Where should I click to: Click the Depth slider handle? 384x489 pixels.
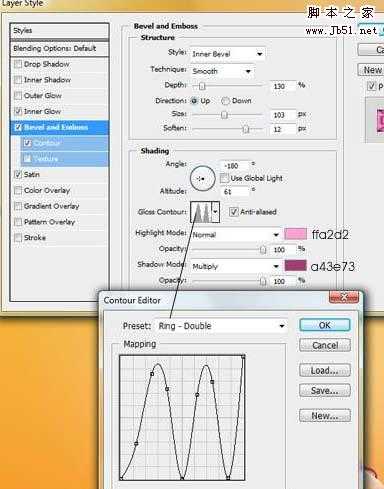[x=202, y=86]
